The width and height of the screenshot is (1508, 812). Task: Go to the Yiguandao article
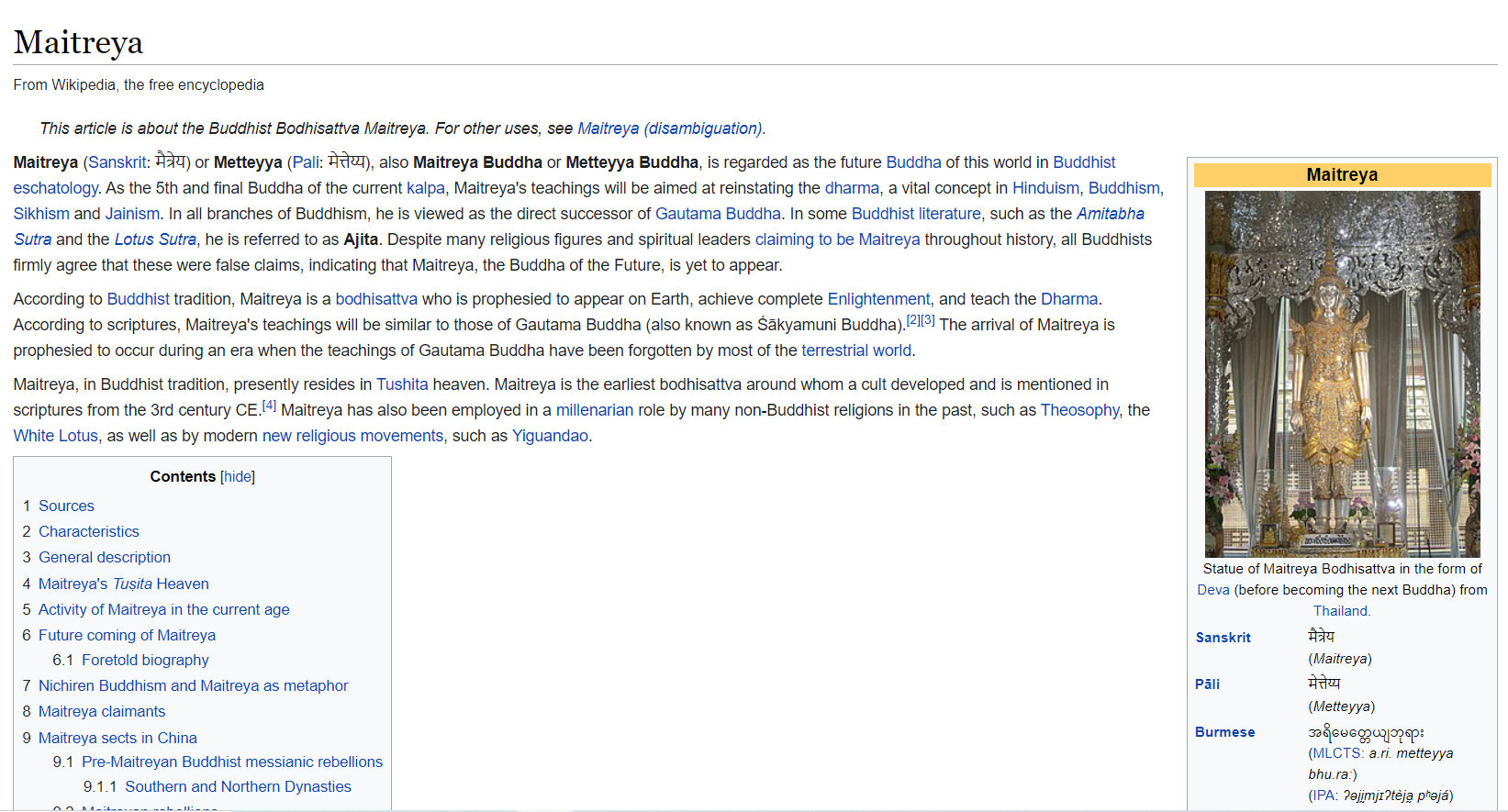[550, 436]
